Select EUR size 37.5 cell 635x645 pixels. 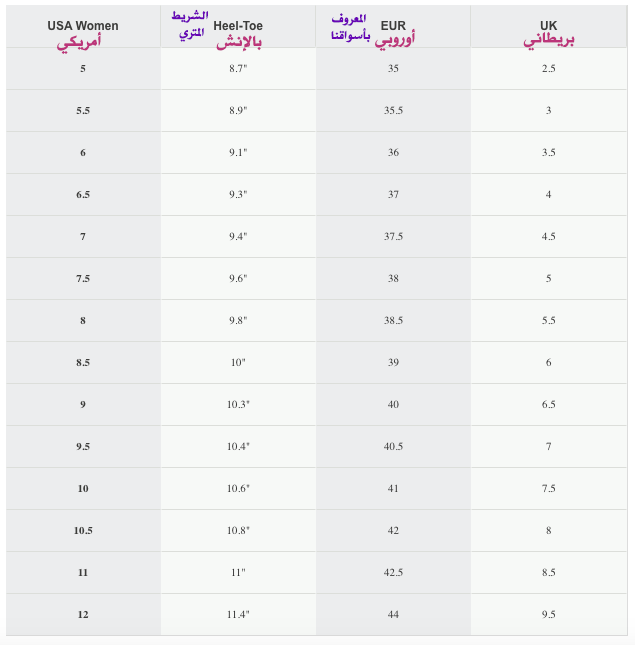(x=393, y=237)
